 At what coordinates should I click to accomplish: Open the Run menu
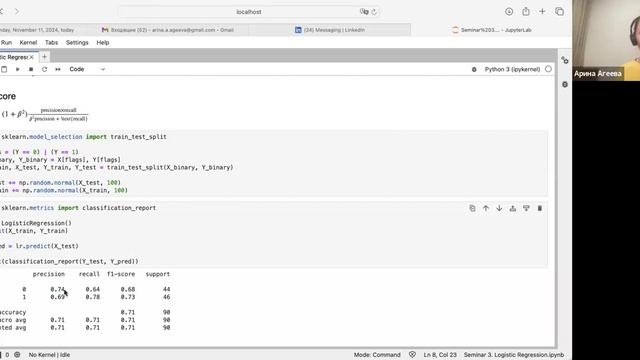click(6, 42)
